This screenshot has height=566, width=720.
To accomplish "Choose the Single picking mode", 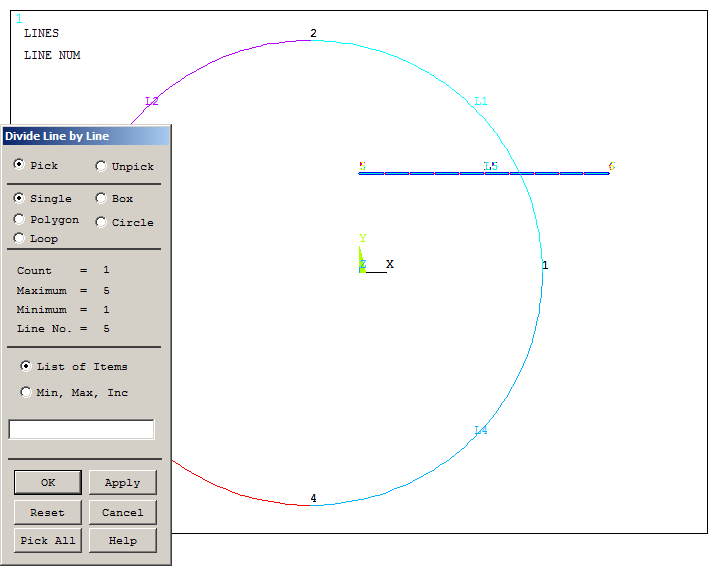I will (x=19, y=198).
